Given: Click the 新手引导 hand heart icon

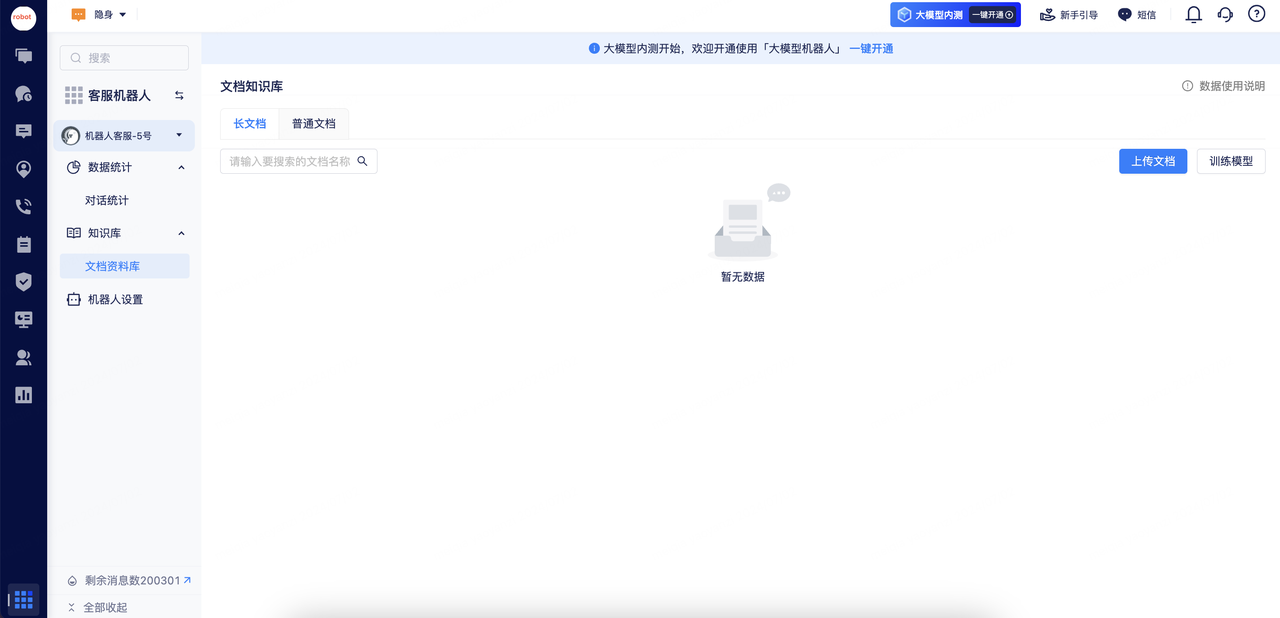Looking at the screenshot, I should point(1048,15).
